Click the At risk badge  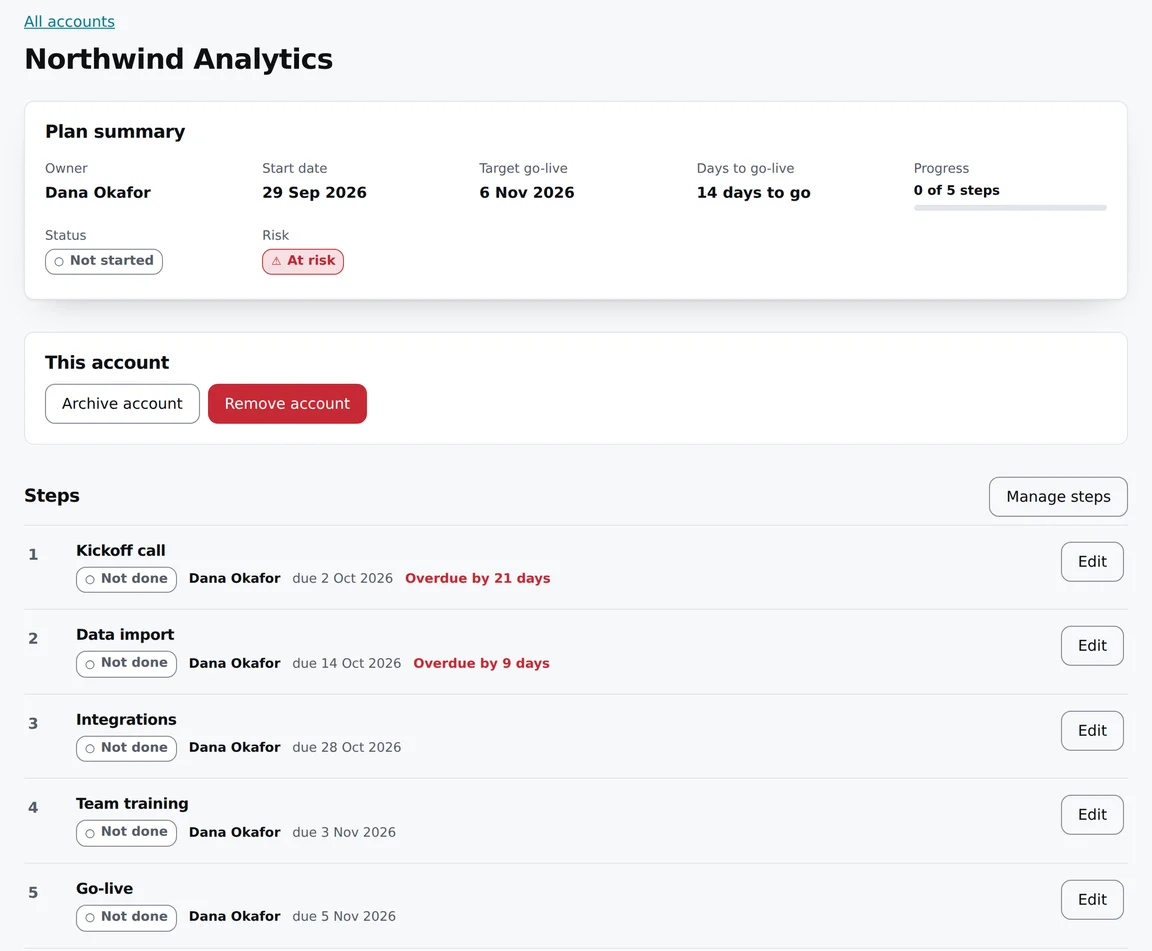(x=303, y=261)
